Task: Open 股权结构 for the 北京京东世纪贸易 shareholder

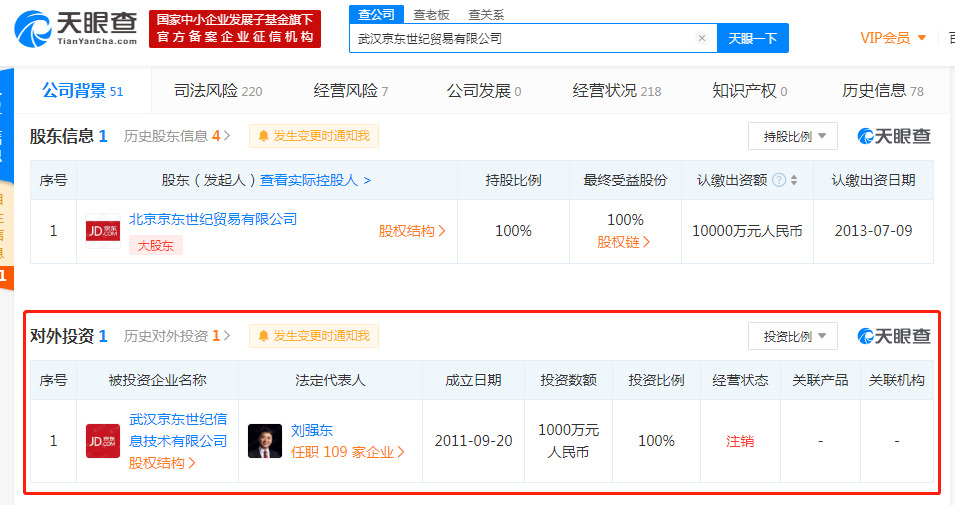Action: 412,231
